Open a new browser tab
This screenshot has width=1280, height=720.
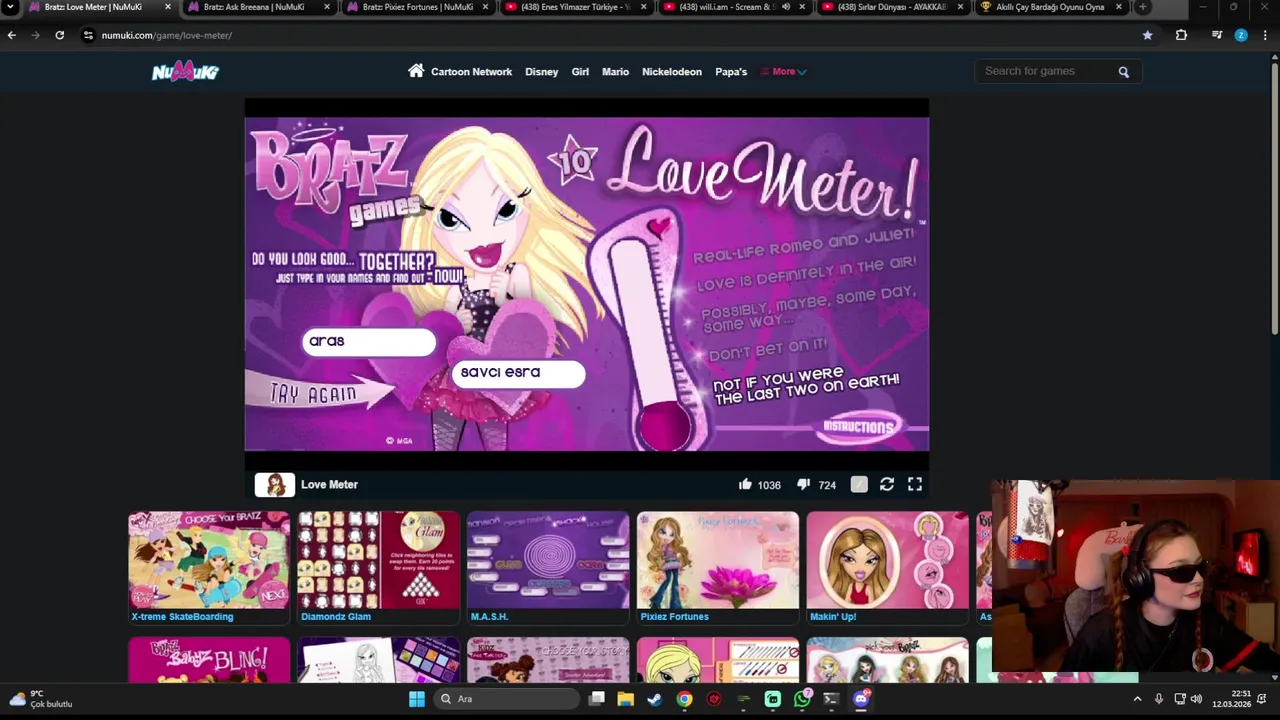1142,7
